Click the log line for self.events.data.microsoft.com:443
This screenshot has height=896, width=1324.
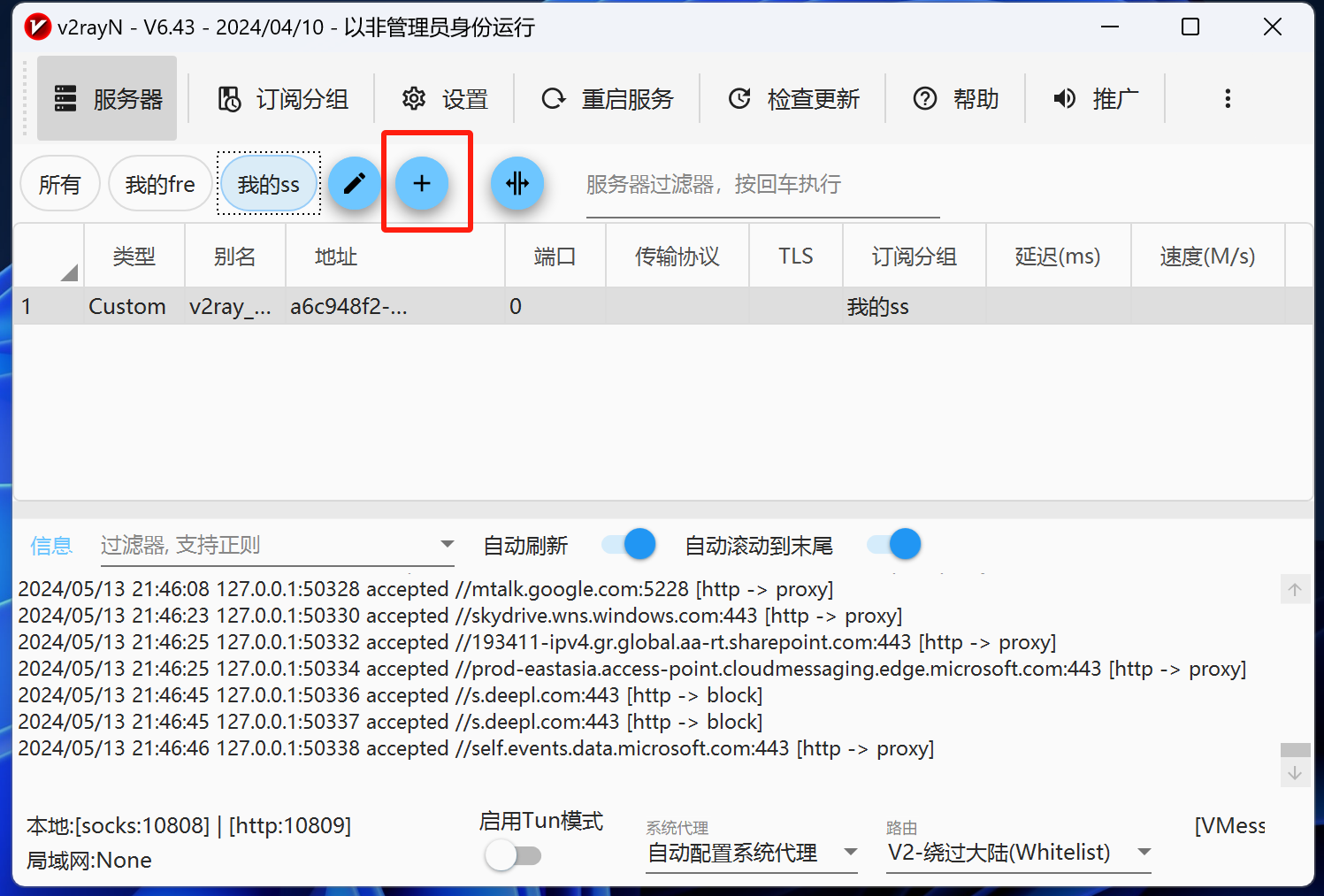click(x=476, y=748)
